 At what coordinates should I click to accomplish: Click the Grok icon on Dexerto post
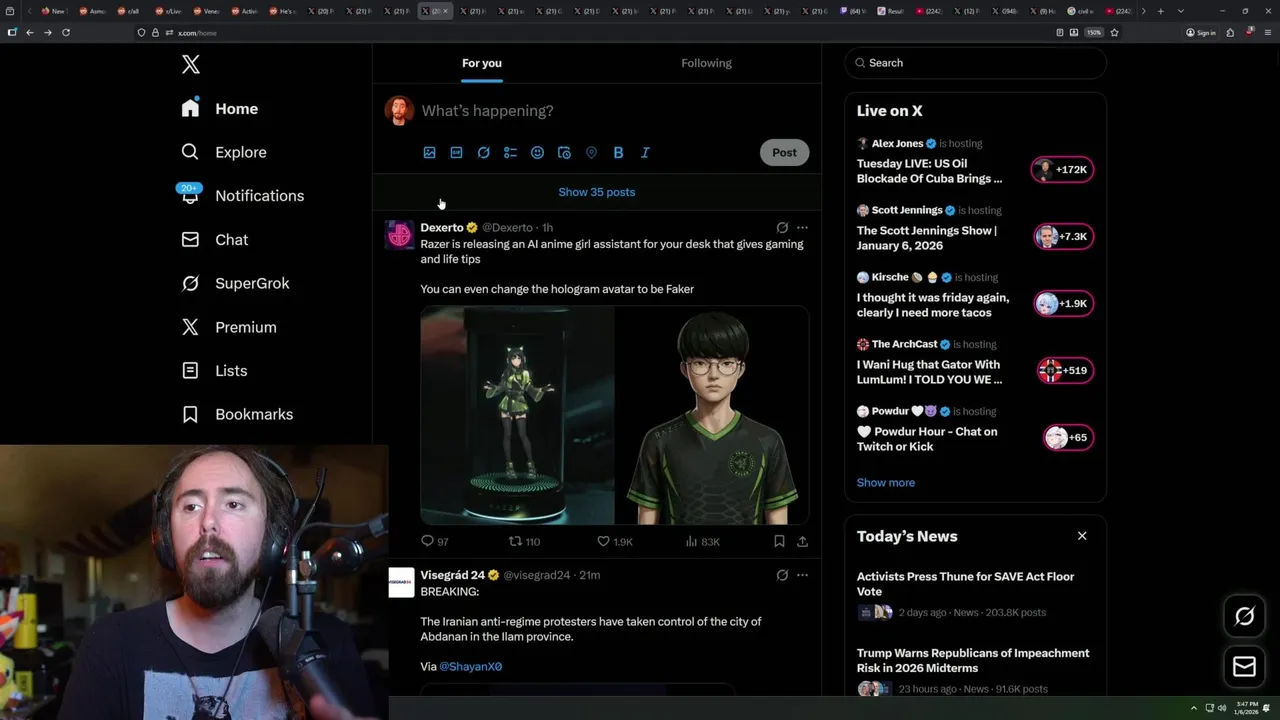pos(782,228)
